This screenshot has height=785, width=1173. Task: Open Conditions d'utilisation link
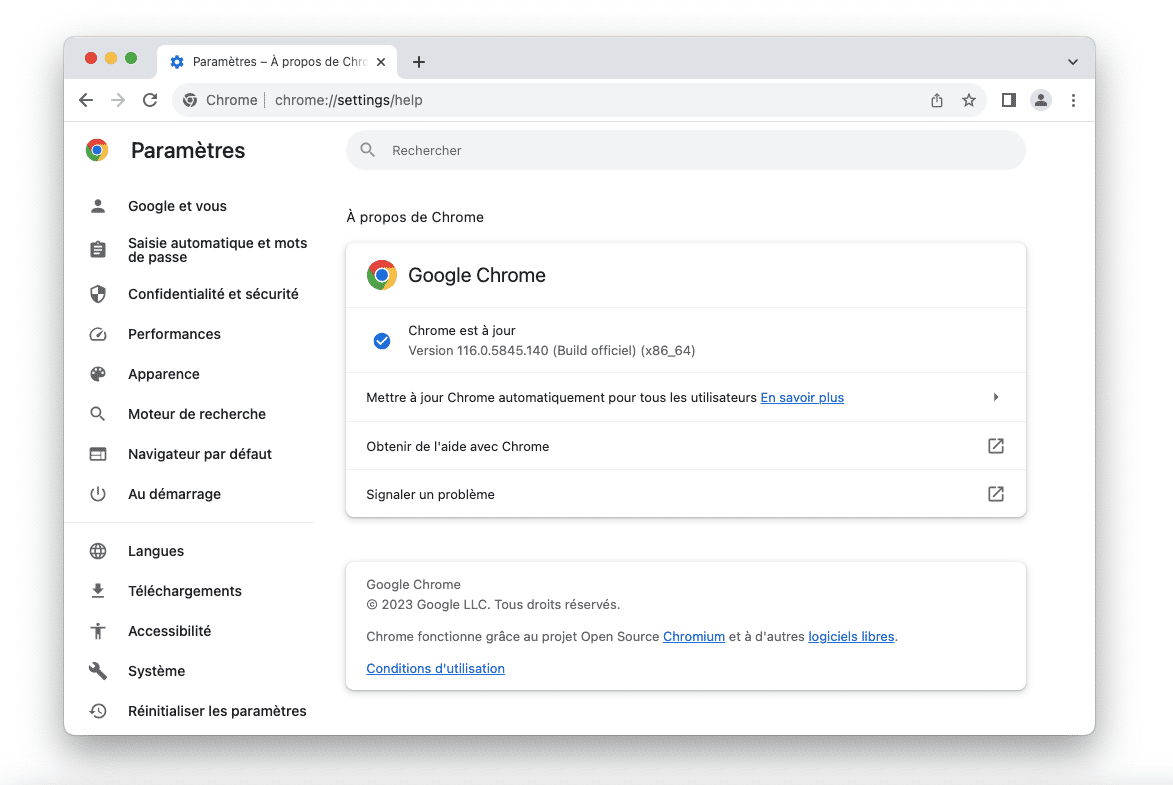(x=435, y=668)
